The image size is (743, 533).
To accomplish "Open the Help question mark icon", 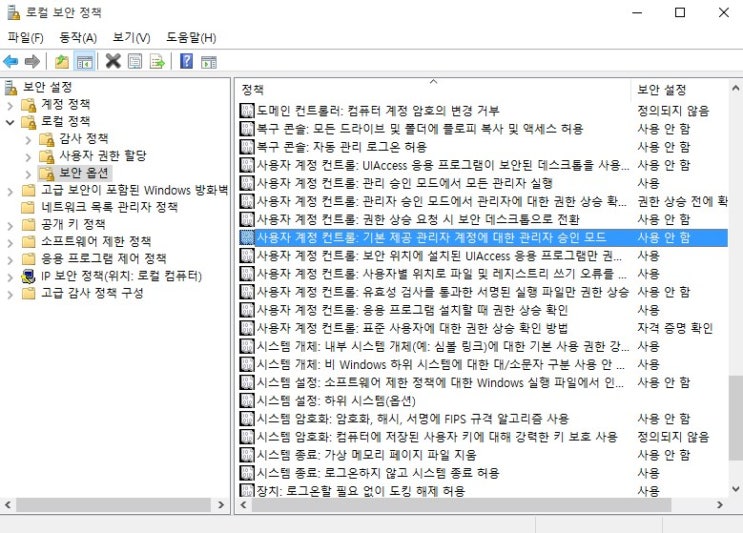I will 187,61.
